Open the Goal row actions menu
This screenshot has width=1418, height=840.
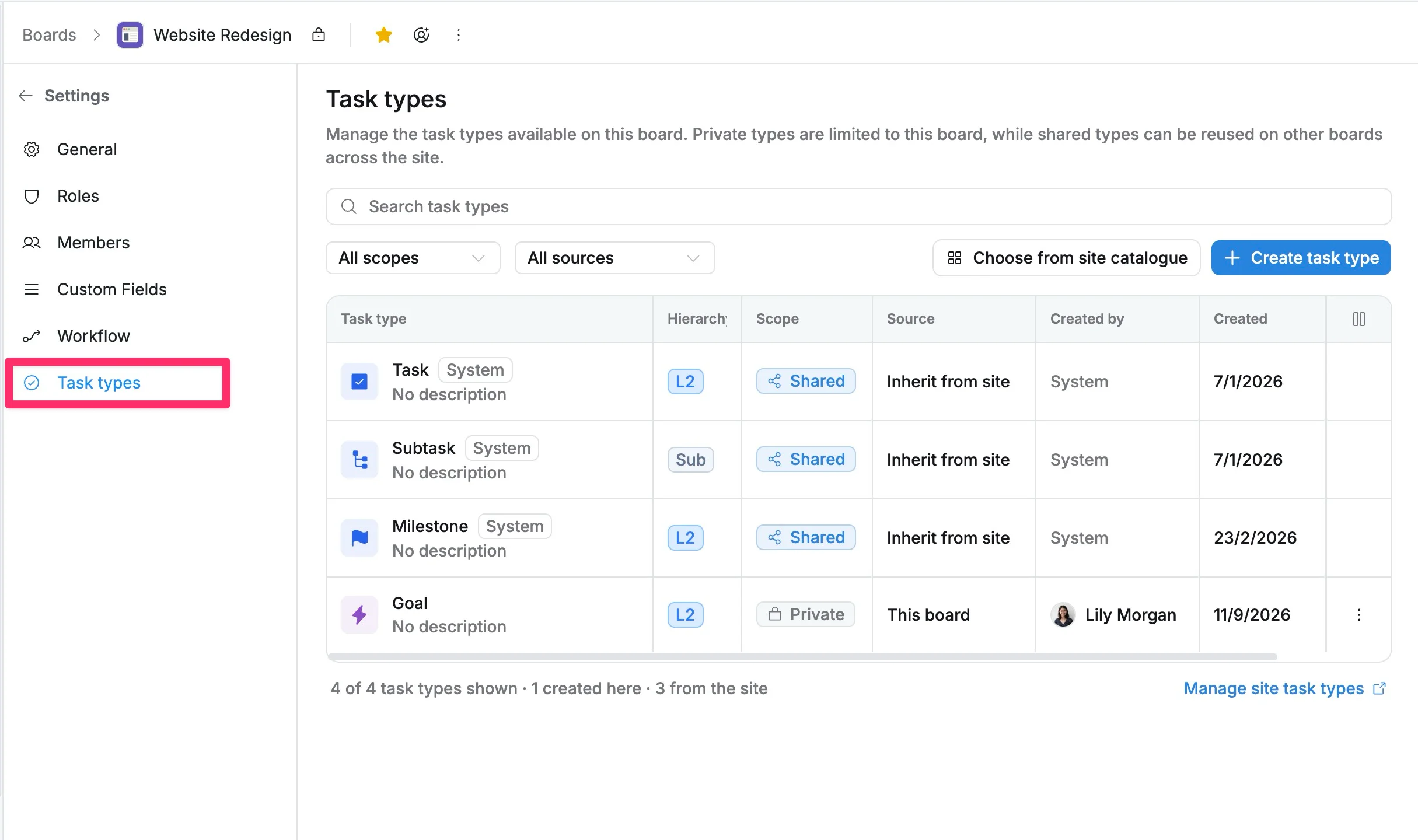point(1358,615)
